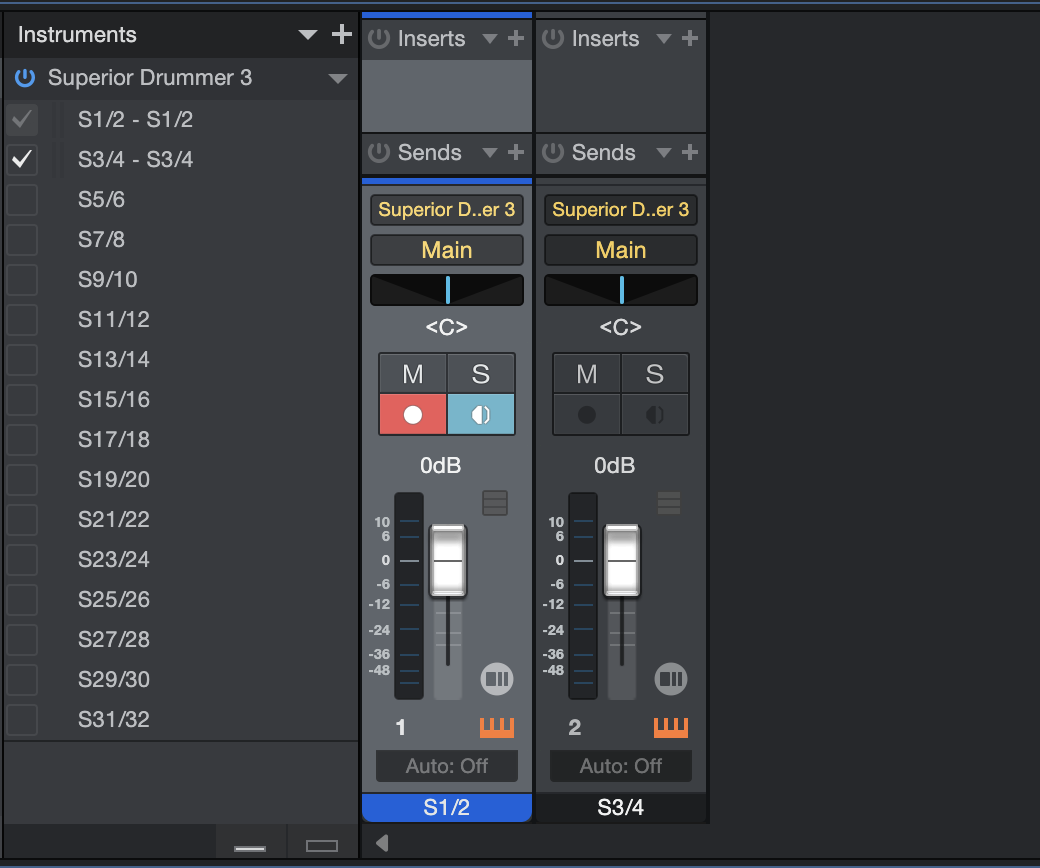Open the instrument editor keyboard icon on S1/2

[496, 727]
